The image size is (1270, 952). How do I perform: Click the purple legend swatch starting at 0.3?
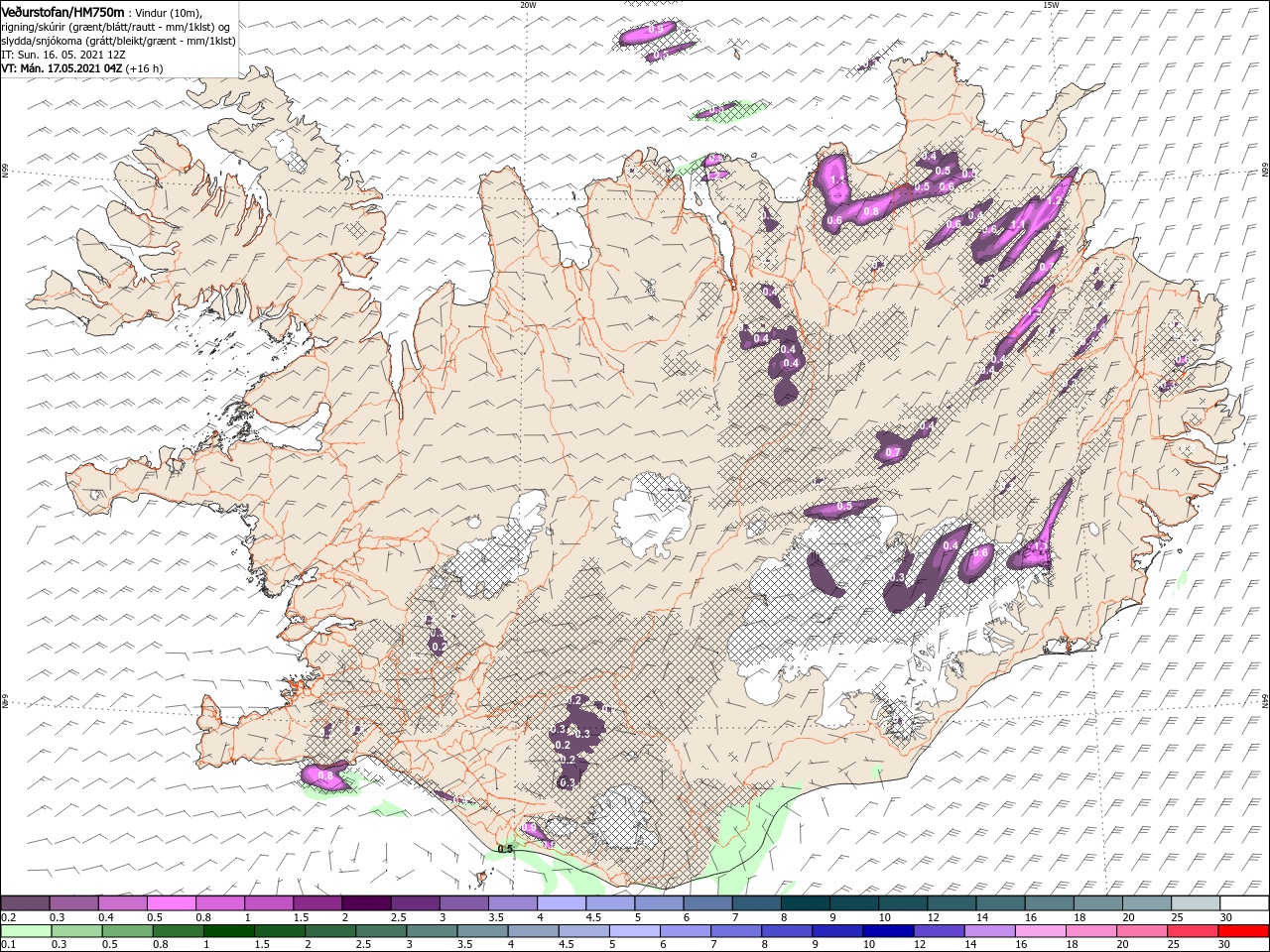click(73, 903)
